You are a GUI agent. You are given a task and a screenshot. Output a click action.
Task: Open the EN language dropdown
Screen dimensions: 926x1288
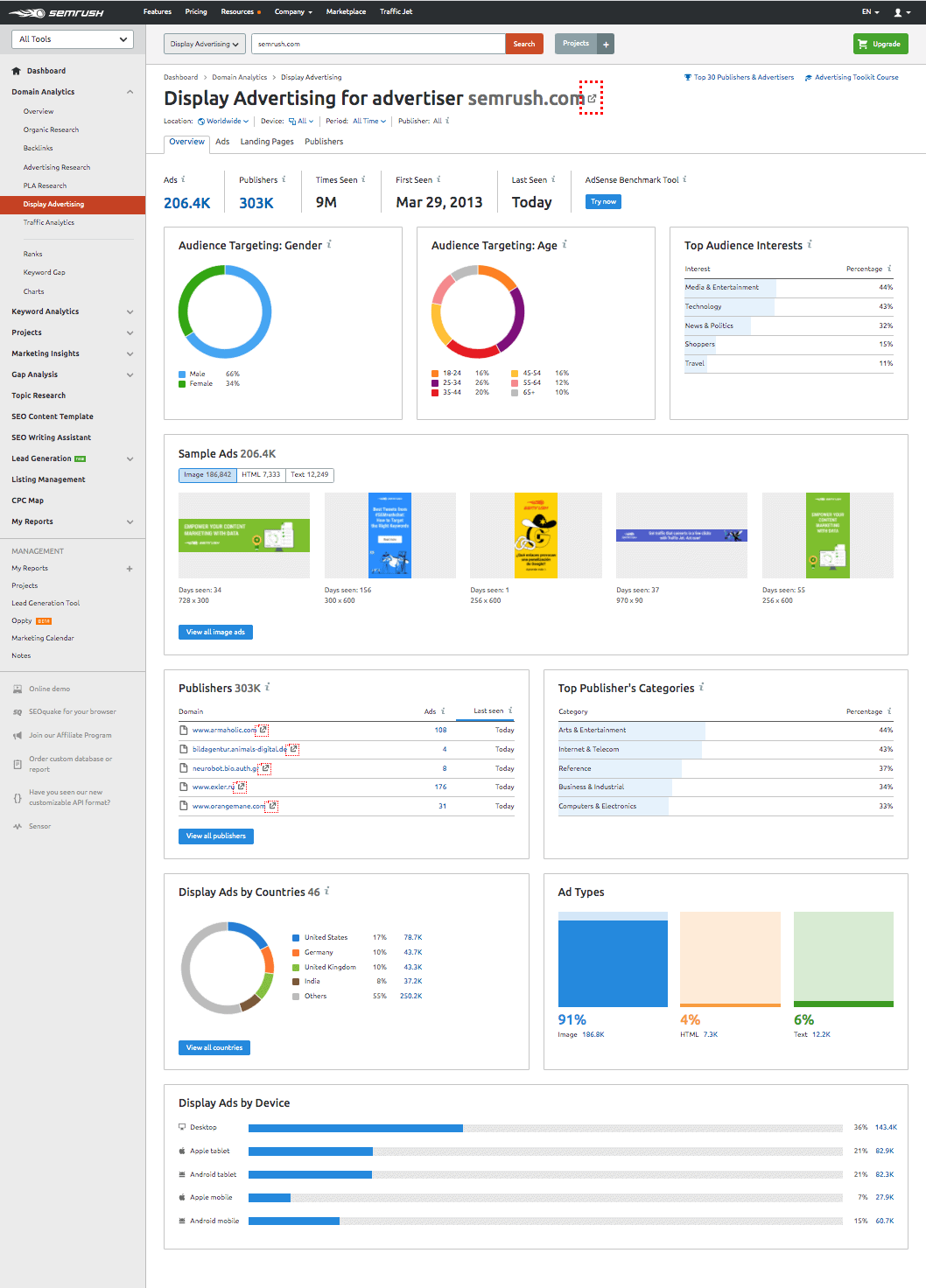pyautogui.click(x=870, y=12)
